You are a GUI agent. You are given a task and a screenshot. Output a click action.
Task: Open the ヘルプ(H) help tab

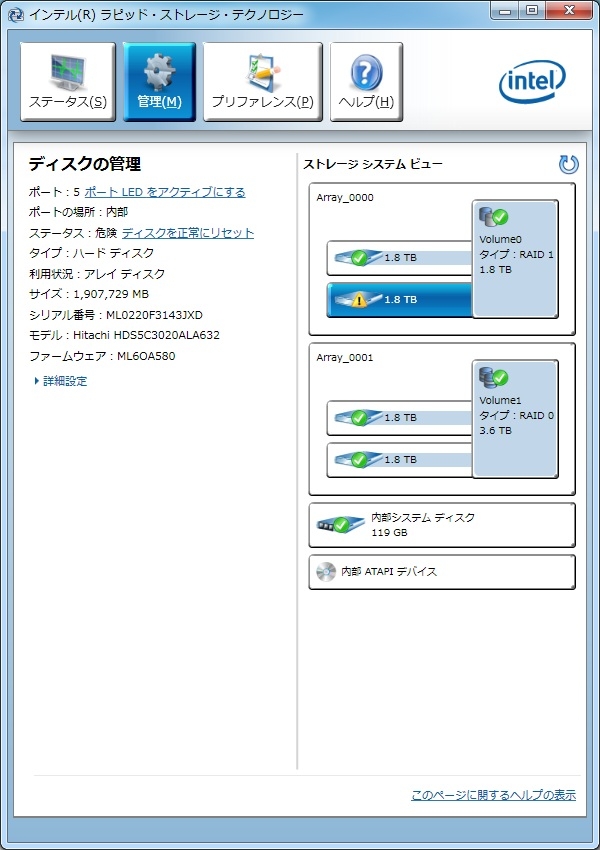coord(366,81)
